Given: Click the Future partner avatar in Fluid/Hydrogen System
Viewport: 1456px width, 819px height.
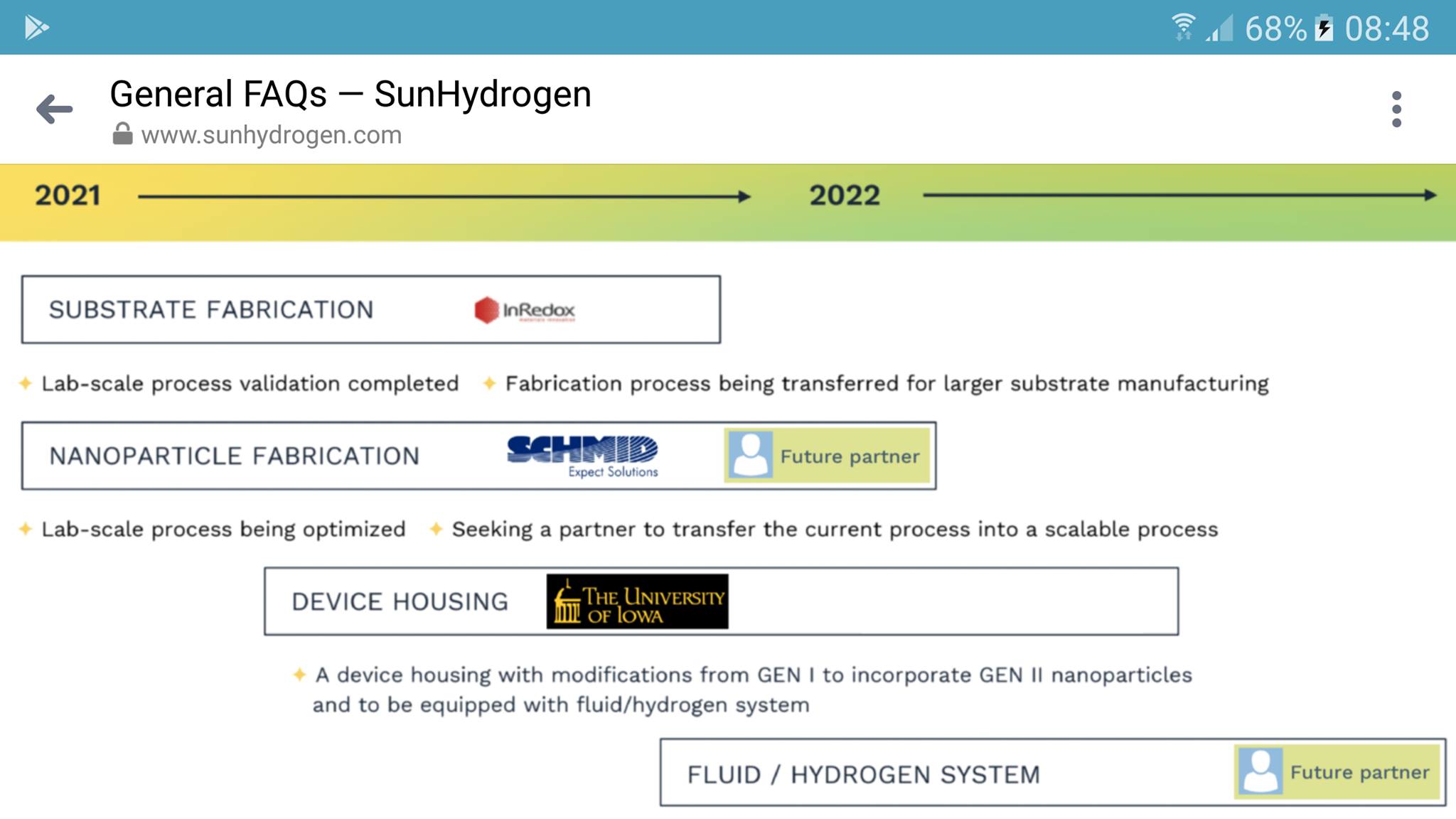Looking at the screenshot, I should tap(1261, 773).
